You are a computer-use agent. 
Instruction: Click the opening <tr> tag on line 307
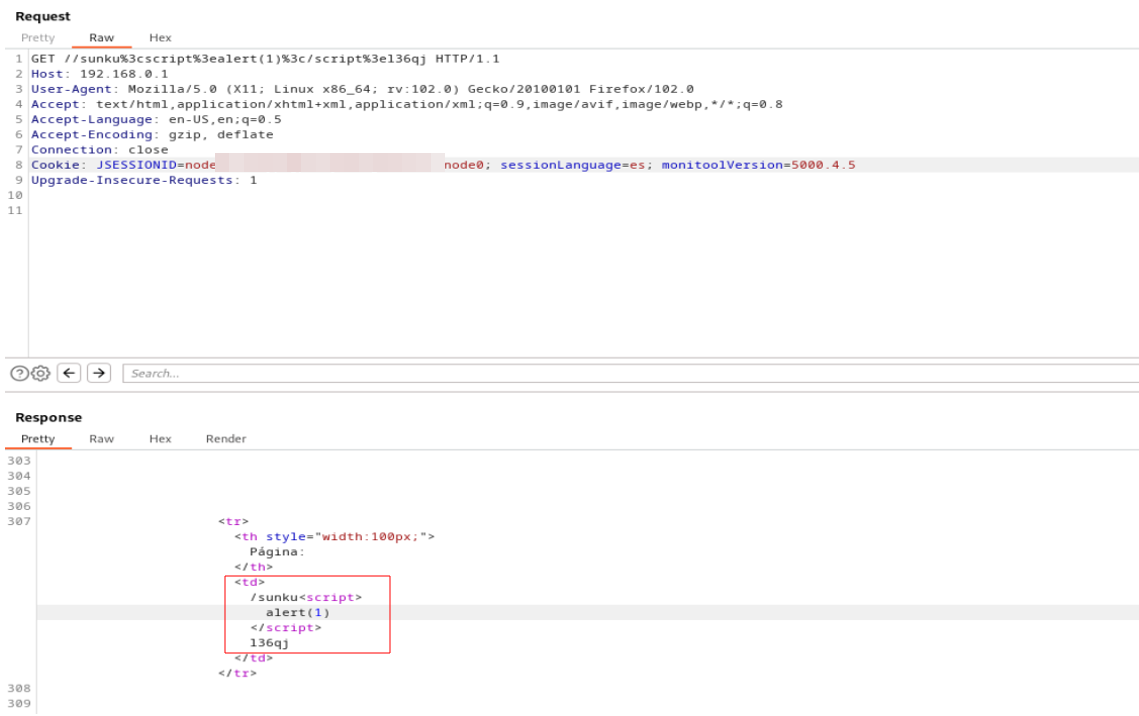pyautogui.click(x=233, y=521)
